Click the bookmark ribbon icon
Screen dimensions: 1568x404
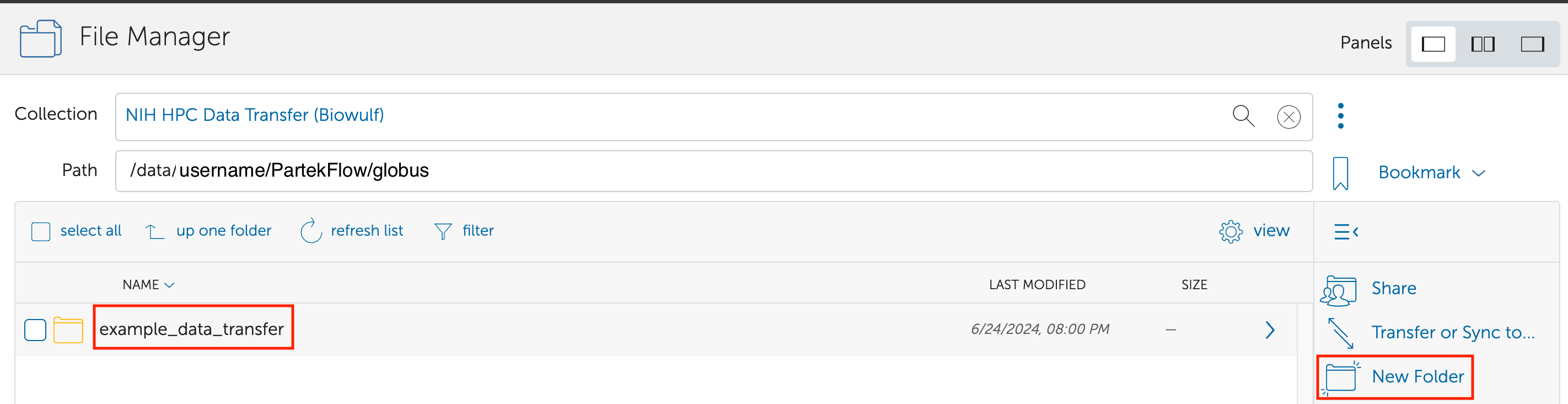tap(1340, 173)
